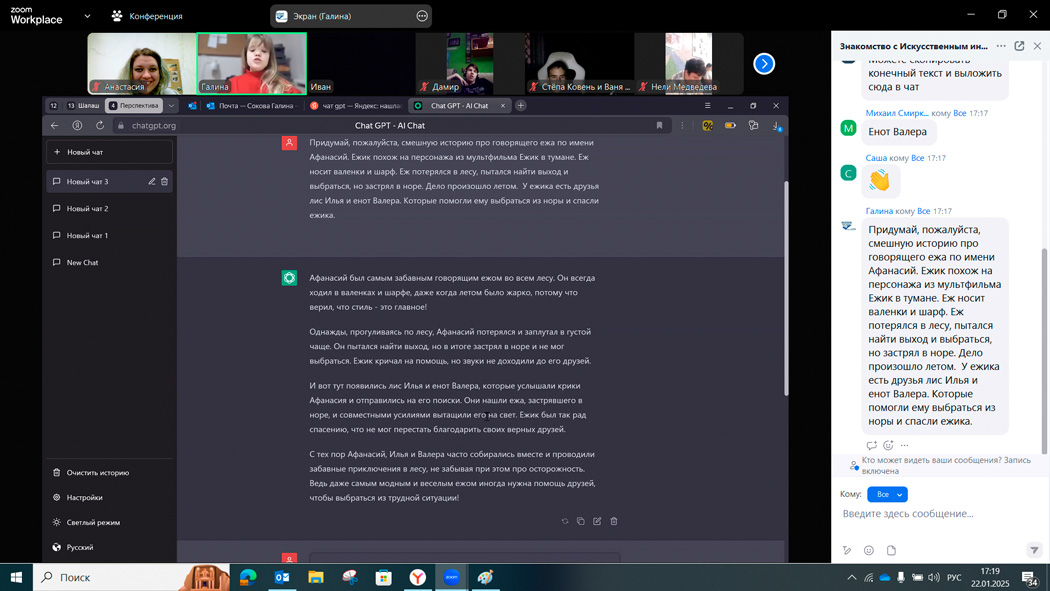
Task: Copy the AI response text
Action: [x=581, y=521]
